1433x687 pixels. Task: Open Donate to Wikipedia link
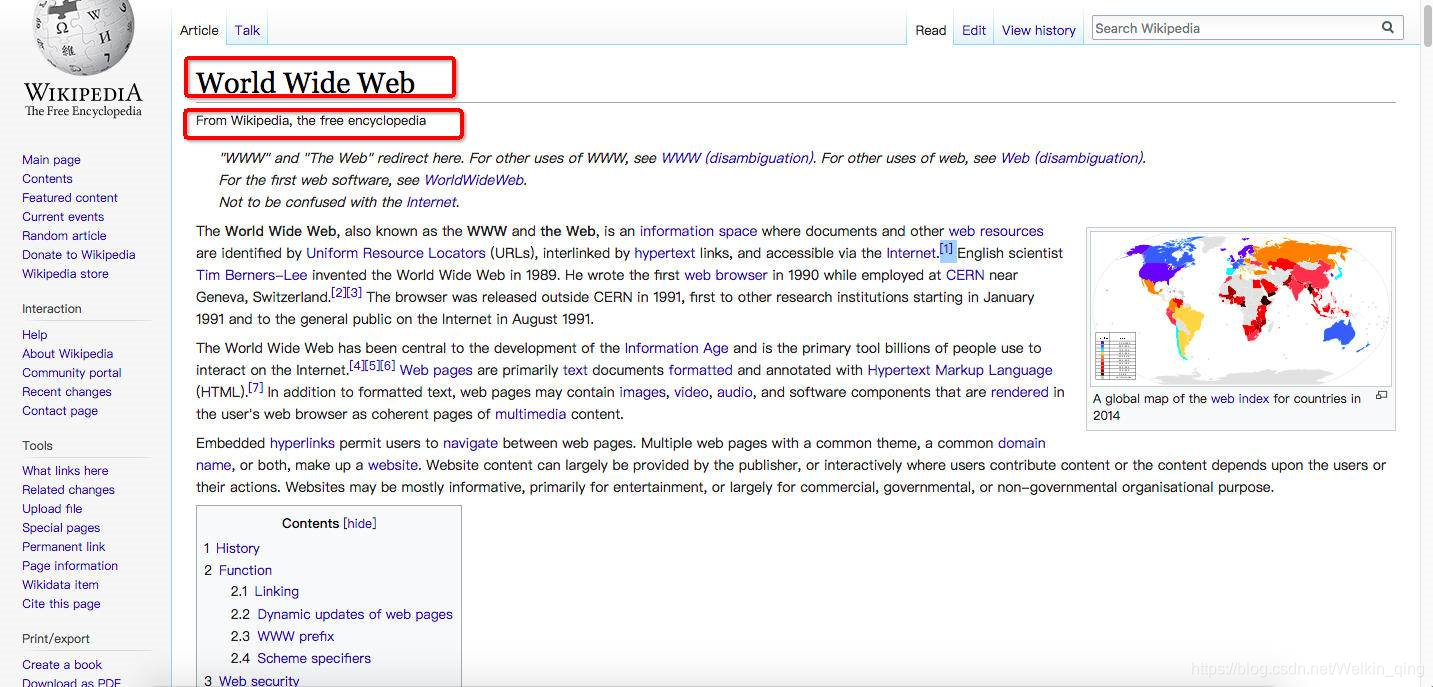(78, 255)
